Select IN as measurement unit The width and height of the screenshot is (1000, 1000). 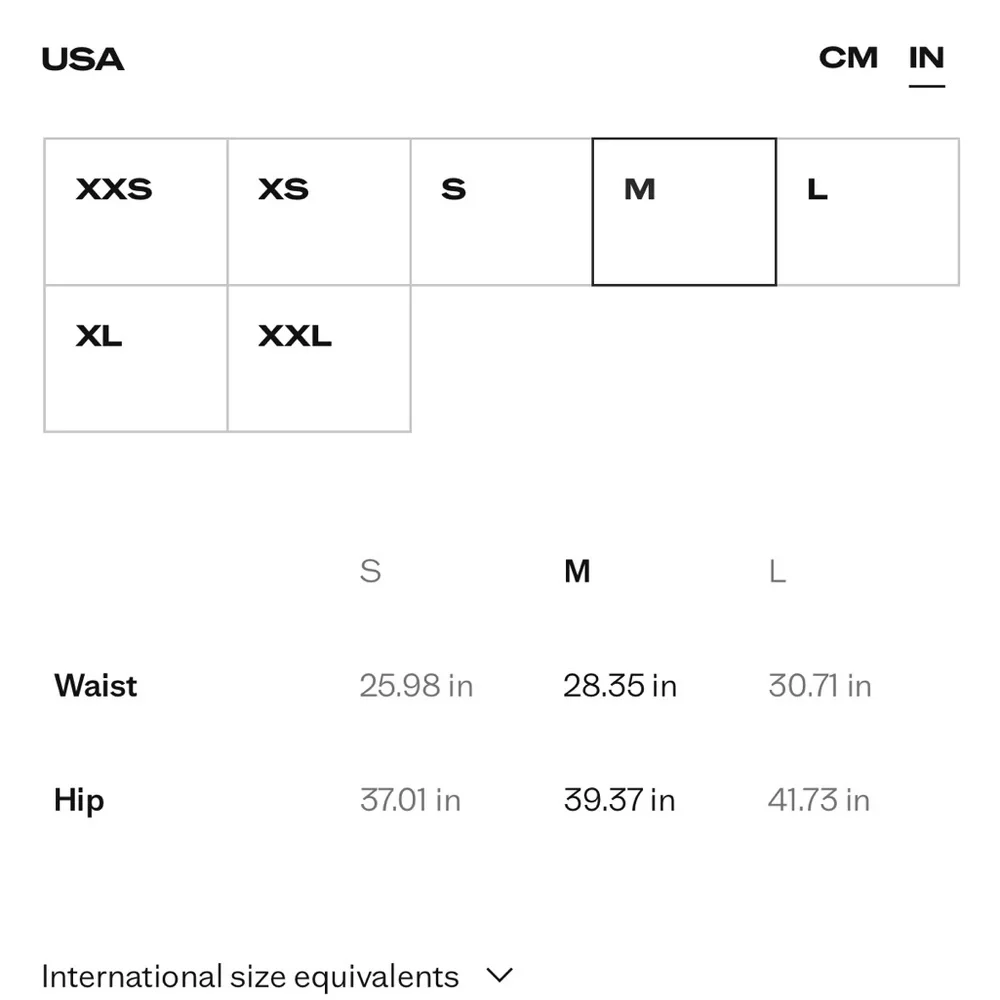tap(926, 58)
